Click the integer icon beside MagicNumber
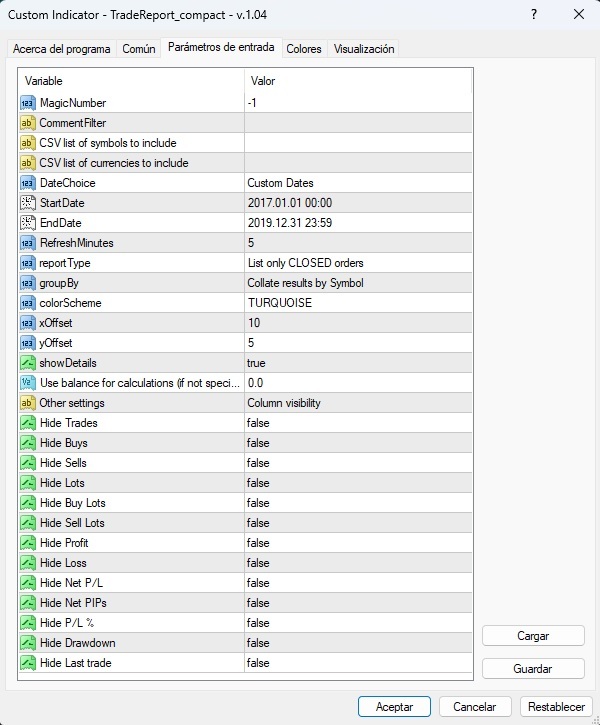The image size is (600, 725). click(x=28, y=103)
